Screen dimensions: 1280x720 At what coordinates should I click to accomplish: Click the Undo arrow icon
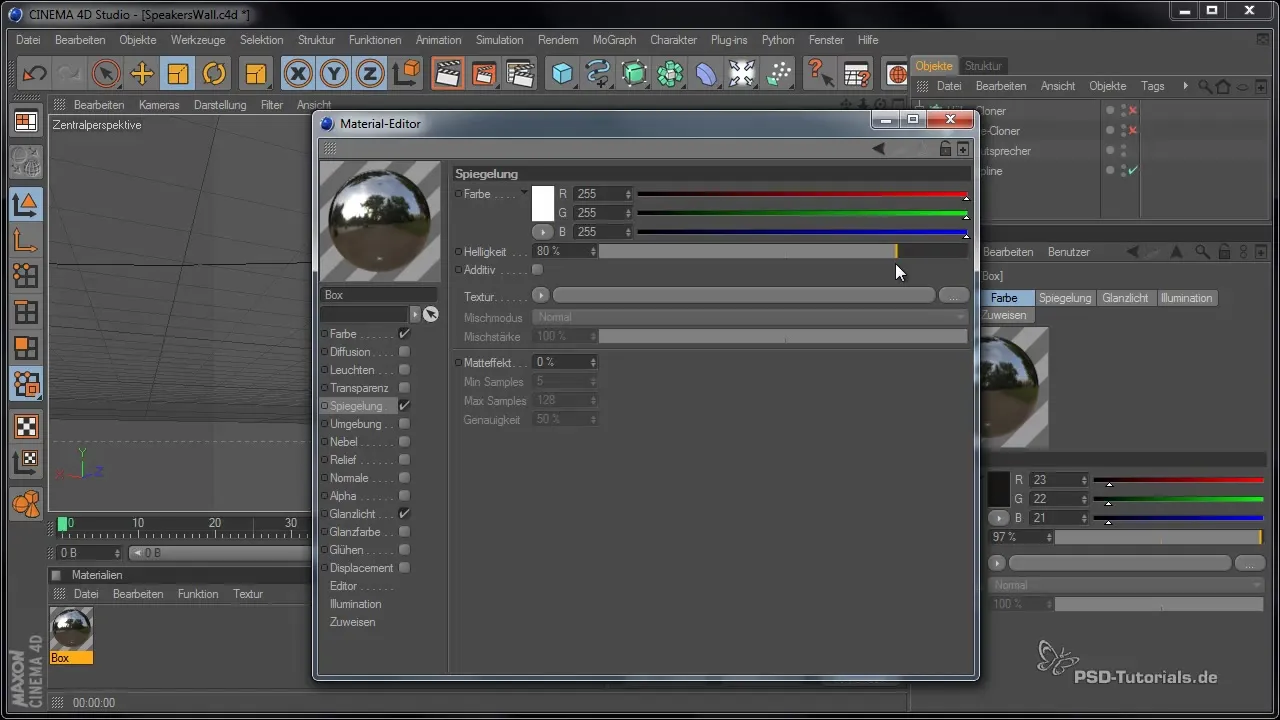pyautogui.click(x=35, y=73)
